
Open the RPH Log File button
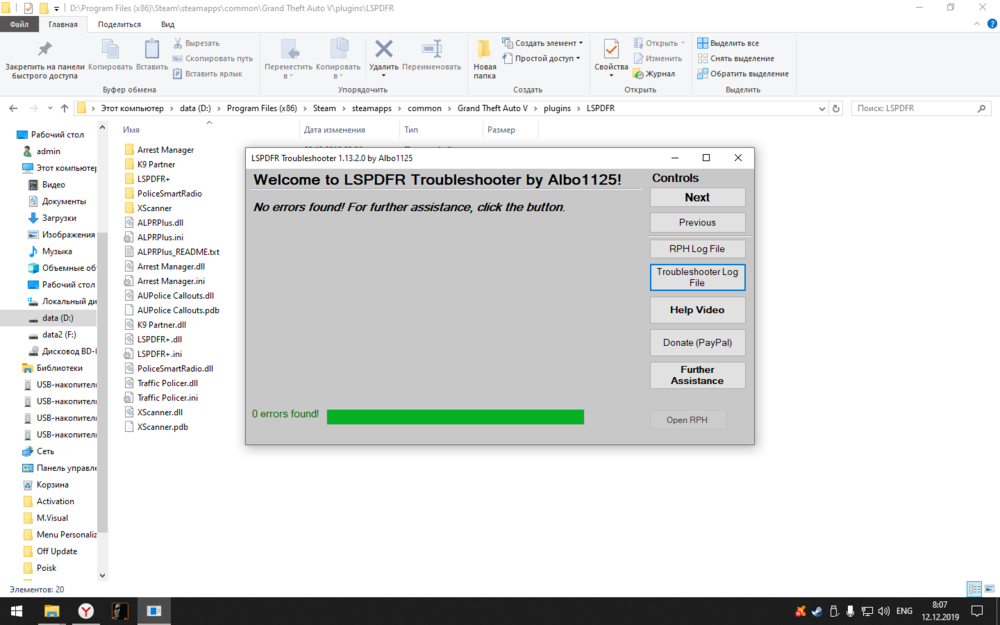point(697,249)
